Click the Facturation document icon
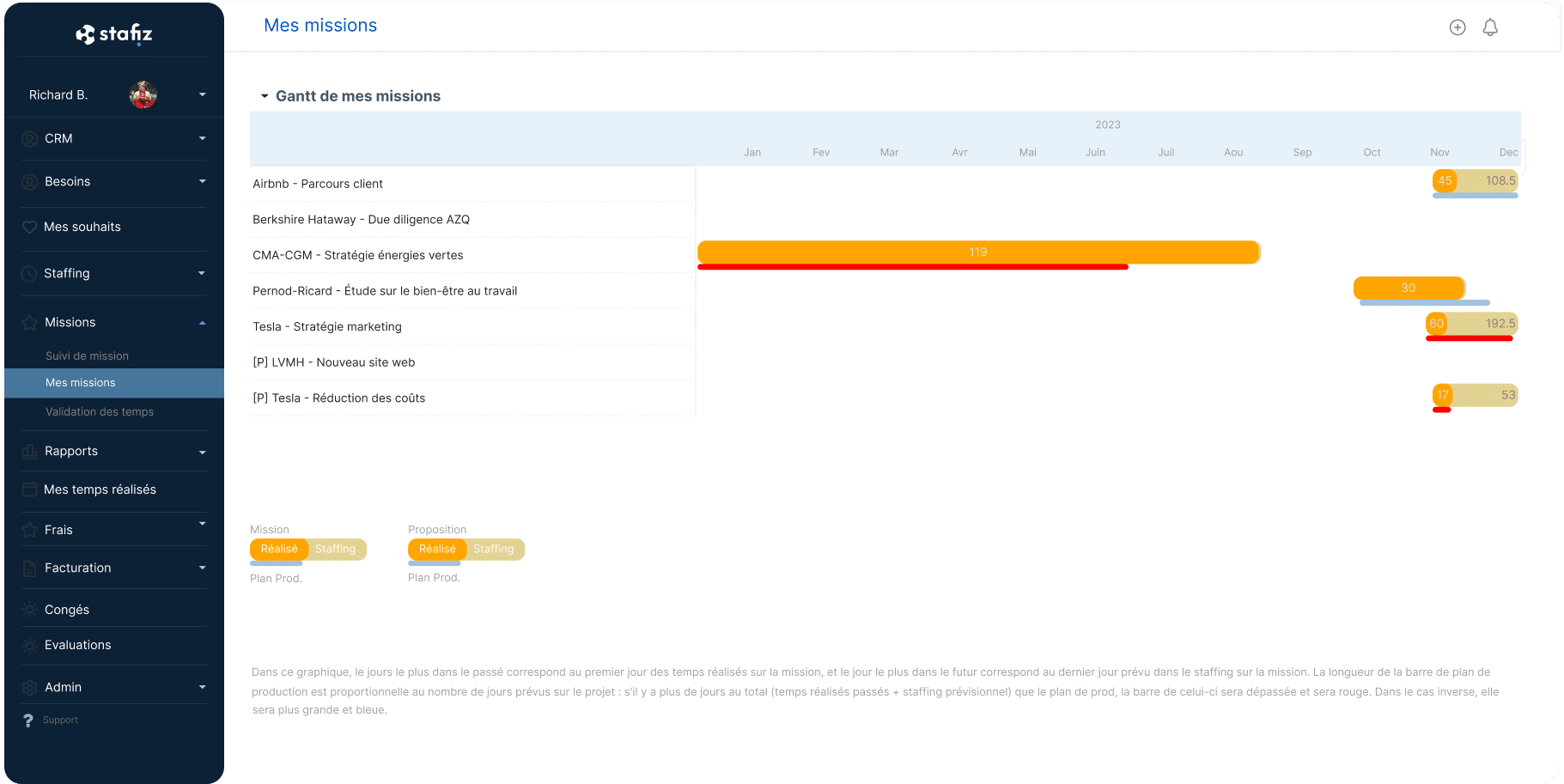The height and width of the screenshot is (784, 1564). [29, 568]
